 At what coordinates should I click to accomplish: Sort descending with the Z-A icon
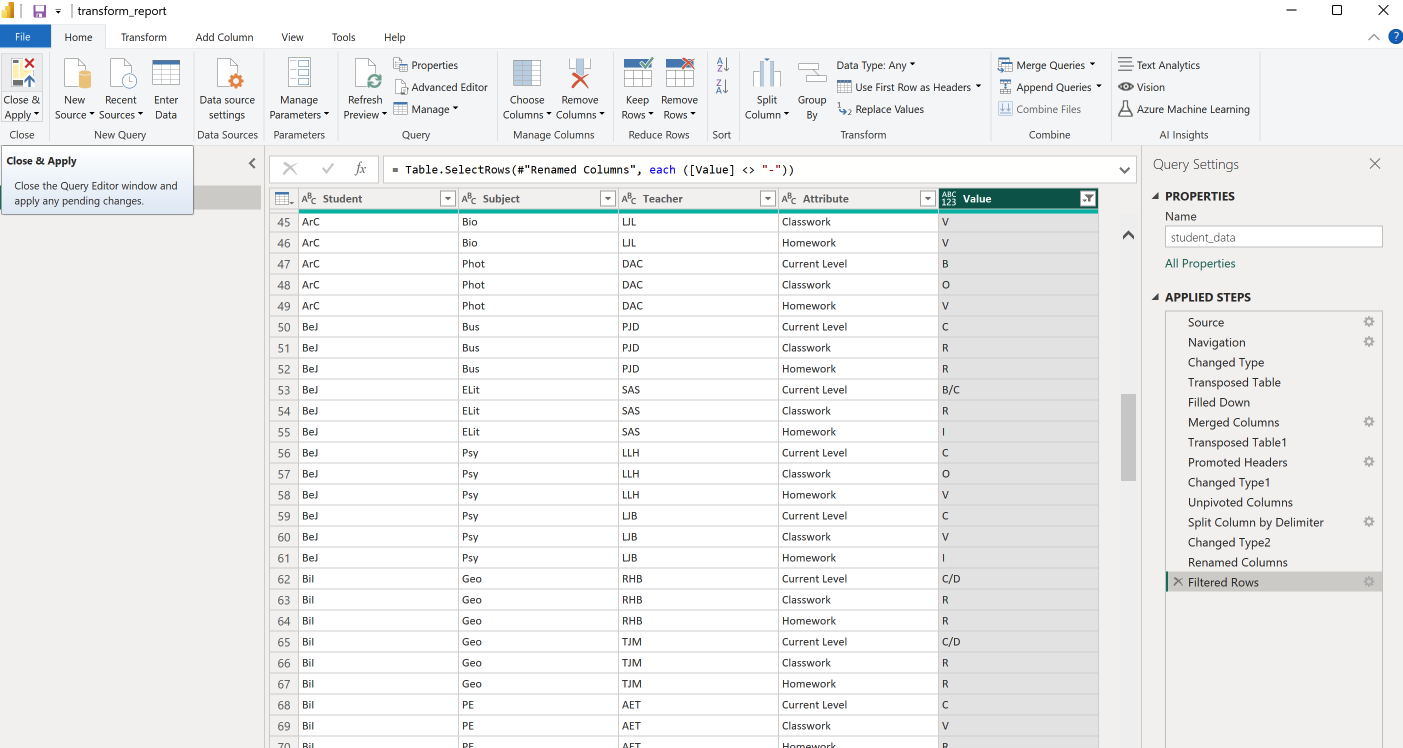pyautogui.click(x=722, y=87)
